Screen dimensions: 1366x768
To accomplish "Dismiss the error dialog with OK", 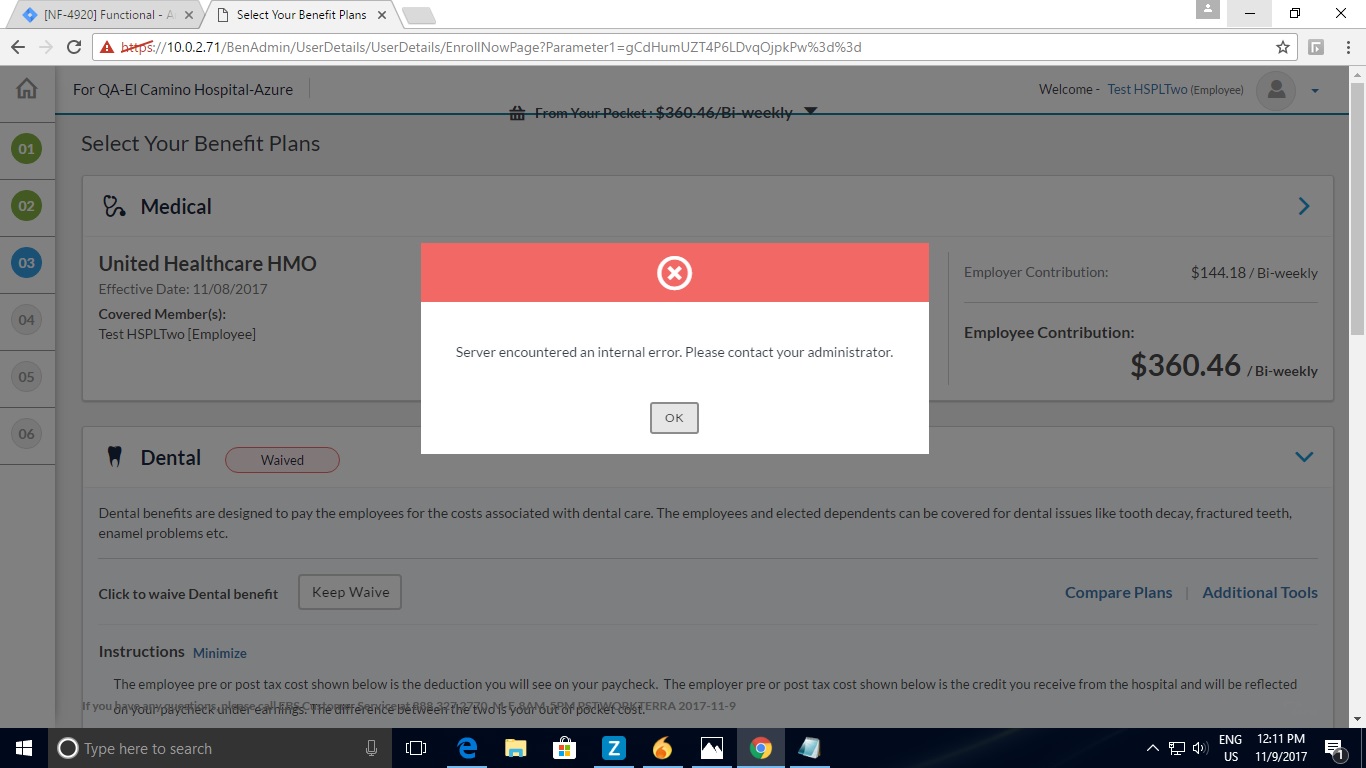I will pyautogui.click(x=674, y=417).
